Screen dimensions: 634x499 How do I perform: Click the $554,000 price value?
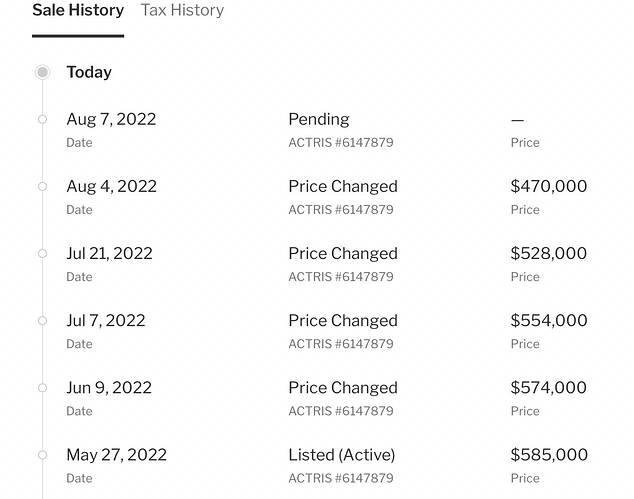[x=549, y=321]
